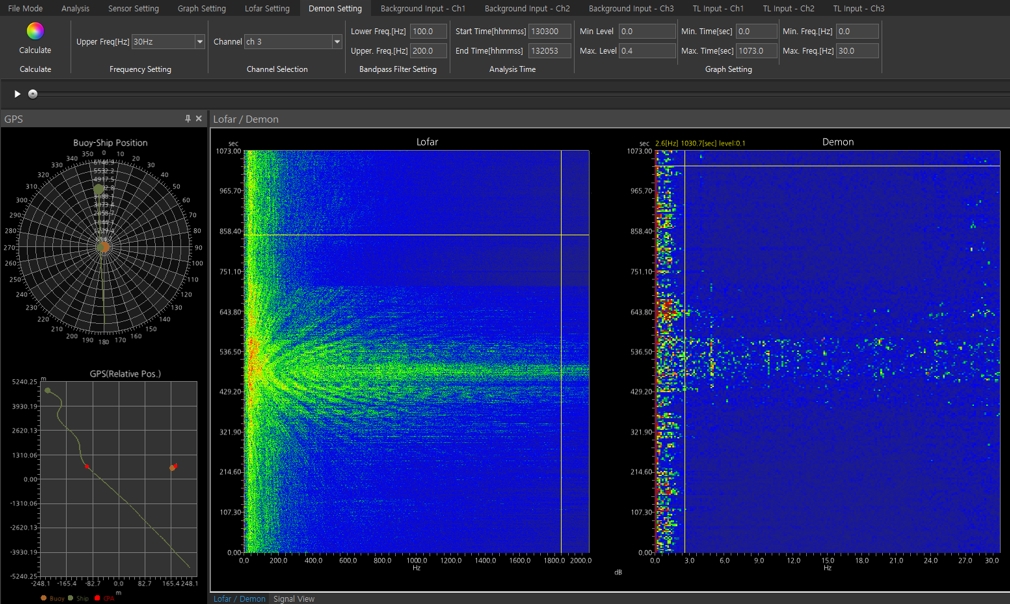
Task: Switch to the Signal View bottom tab
Action: pos(294,599)
